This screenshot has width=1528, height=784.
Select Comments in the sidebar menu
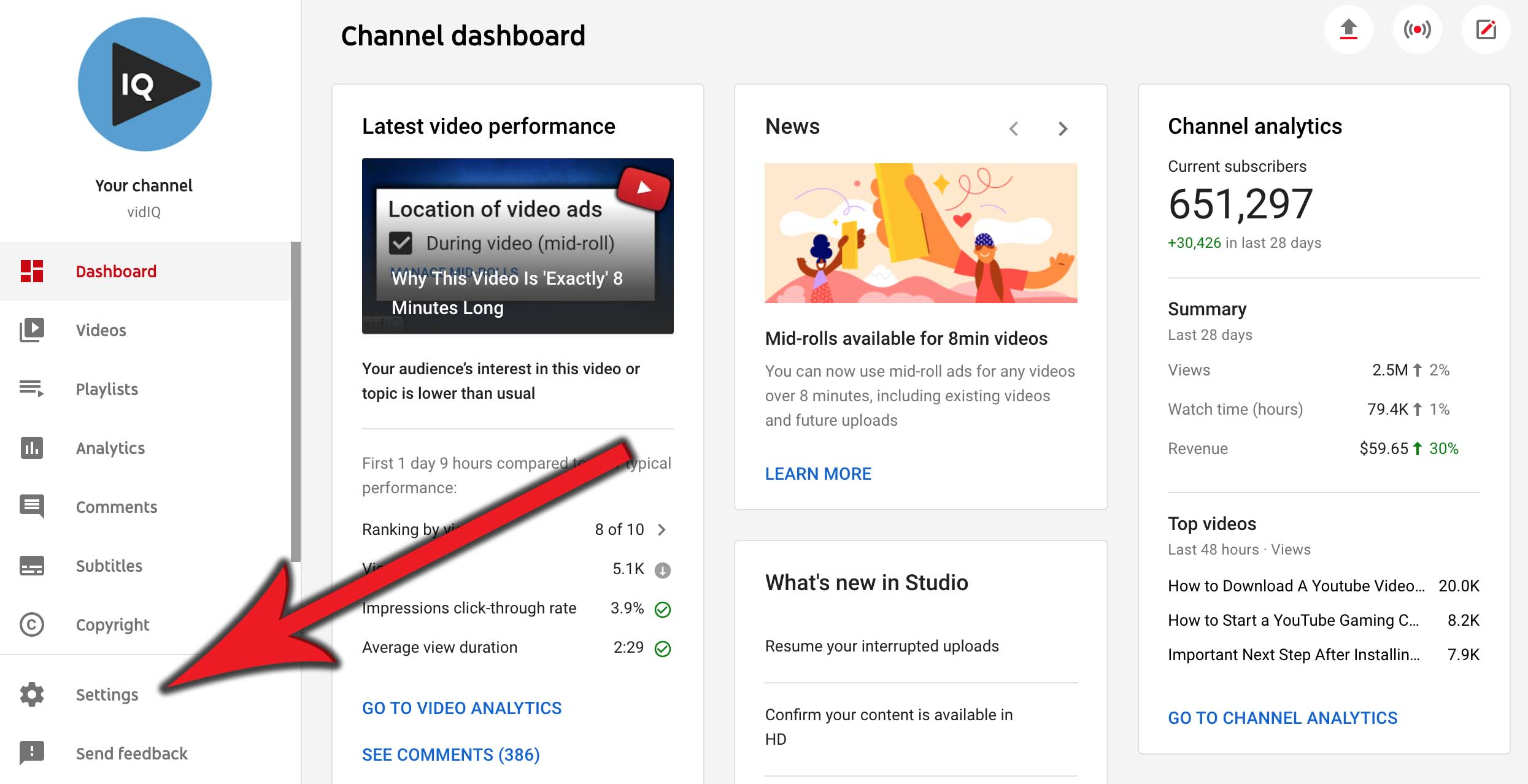point(116,507)
